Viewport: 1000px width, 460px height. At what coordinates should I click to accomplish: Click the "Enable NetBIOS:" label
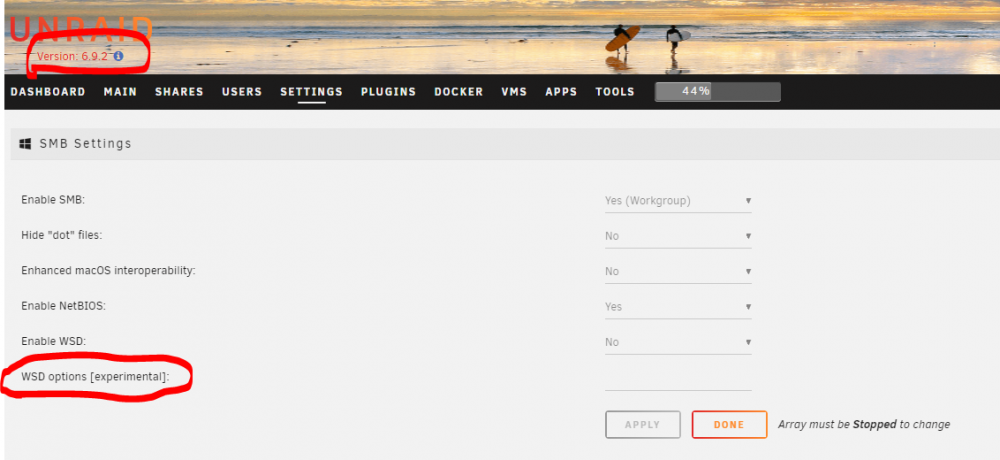tap(63, 306)
